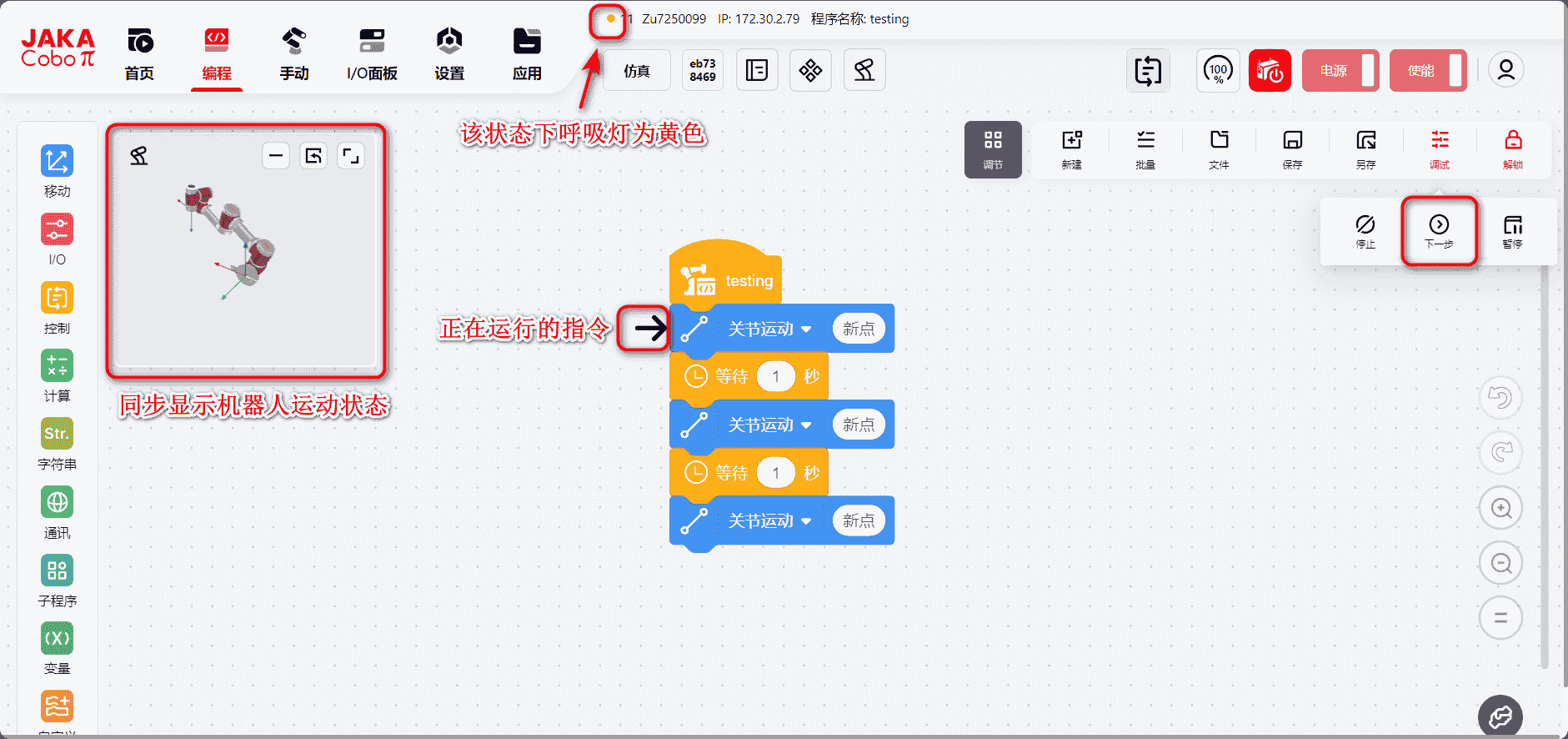
Task: Click the 保存 (save) program icon
Action: point(1292,148)
